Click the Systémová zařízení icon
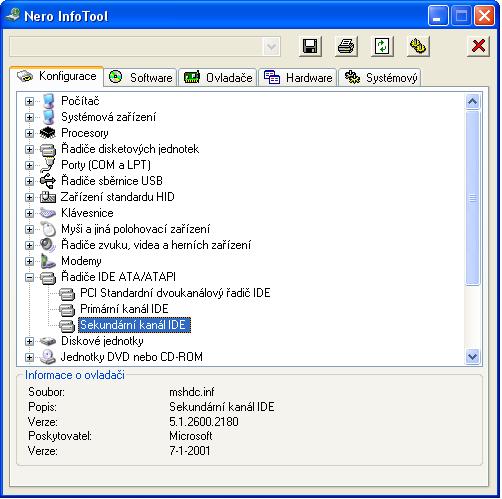This screenshot has width=502, height=499. coord(48,117)
